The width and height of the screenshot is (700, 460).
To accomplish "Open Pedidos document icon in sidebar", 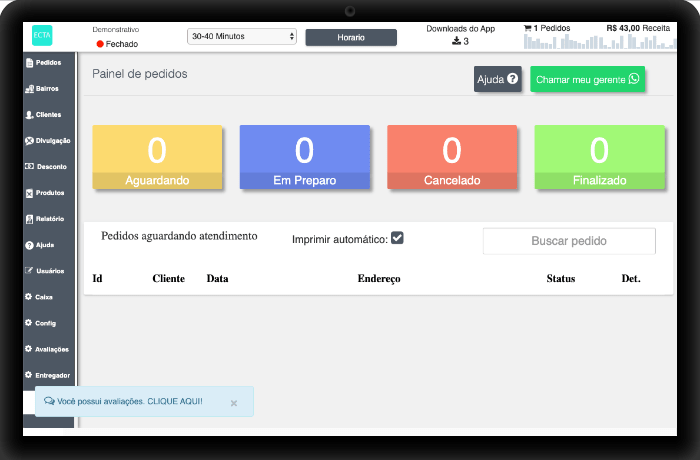I will [29, 63].
